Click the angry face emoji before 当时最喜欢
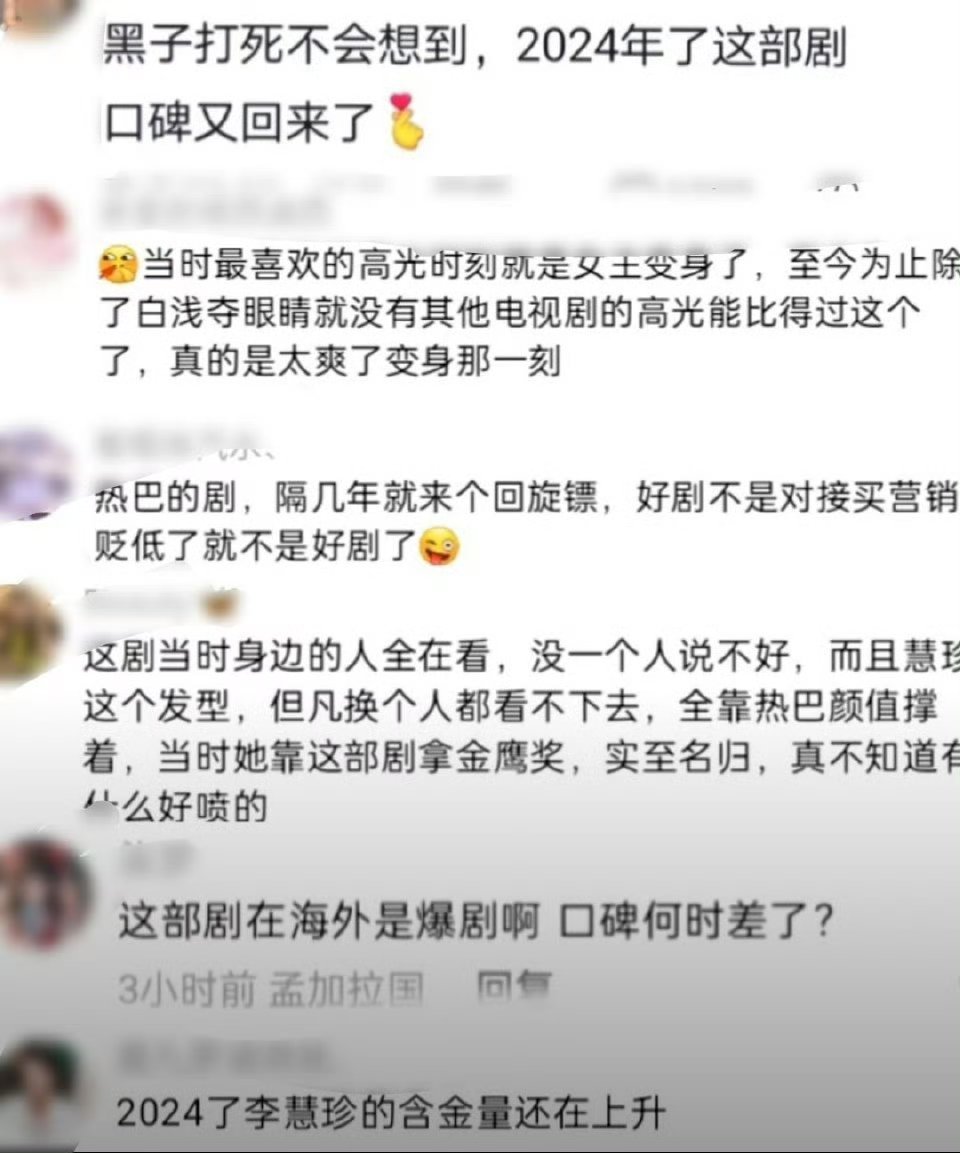This screenshot has width=960, height=1153. point(118,265)
